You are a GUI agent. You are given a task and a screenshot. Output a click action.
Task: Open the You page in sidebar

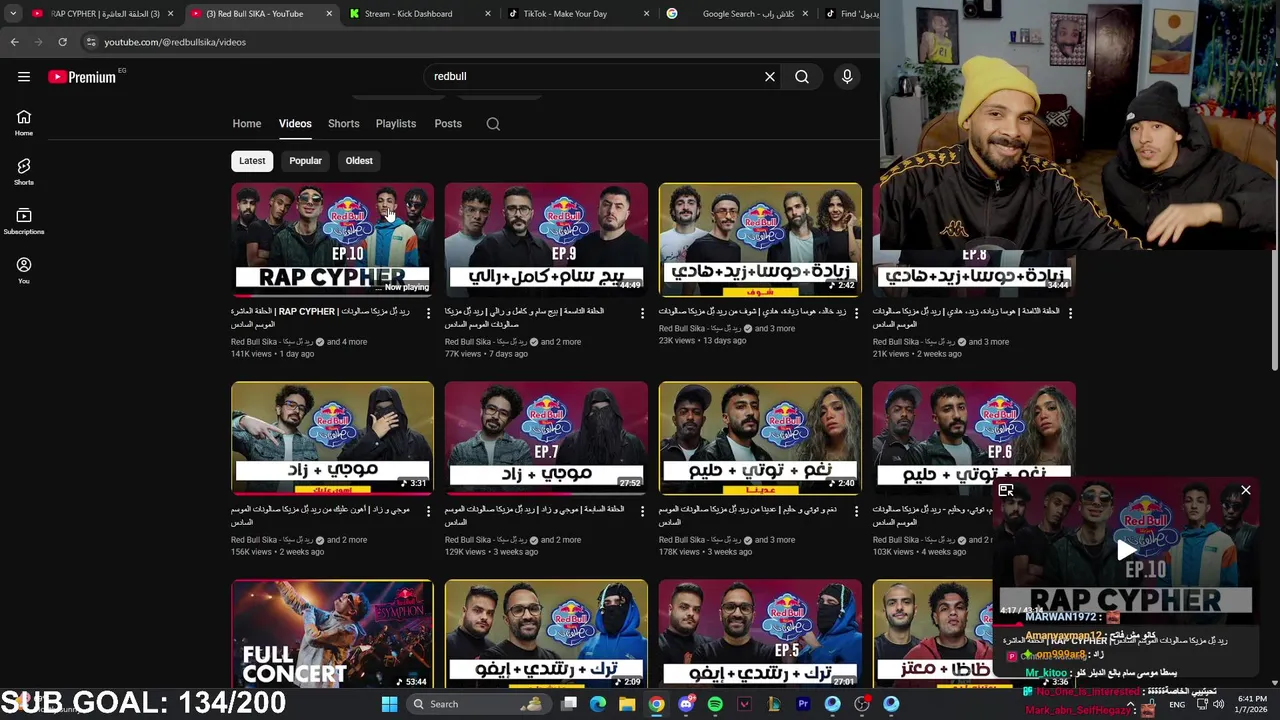pyautogui.click(x=24, y=270)
